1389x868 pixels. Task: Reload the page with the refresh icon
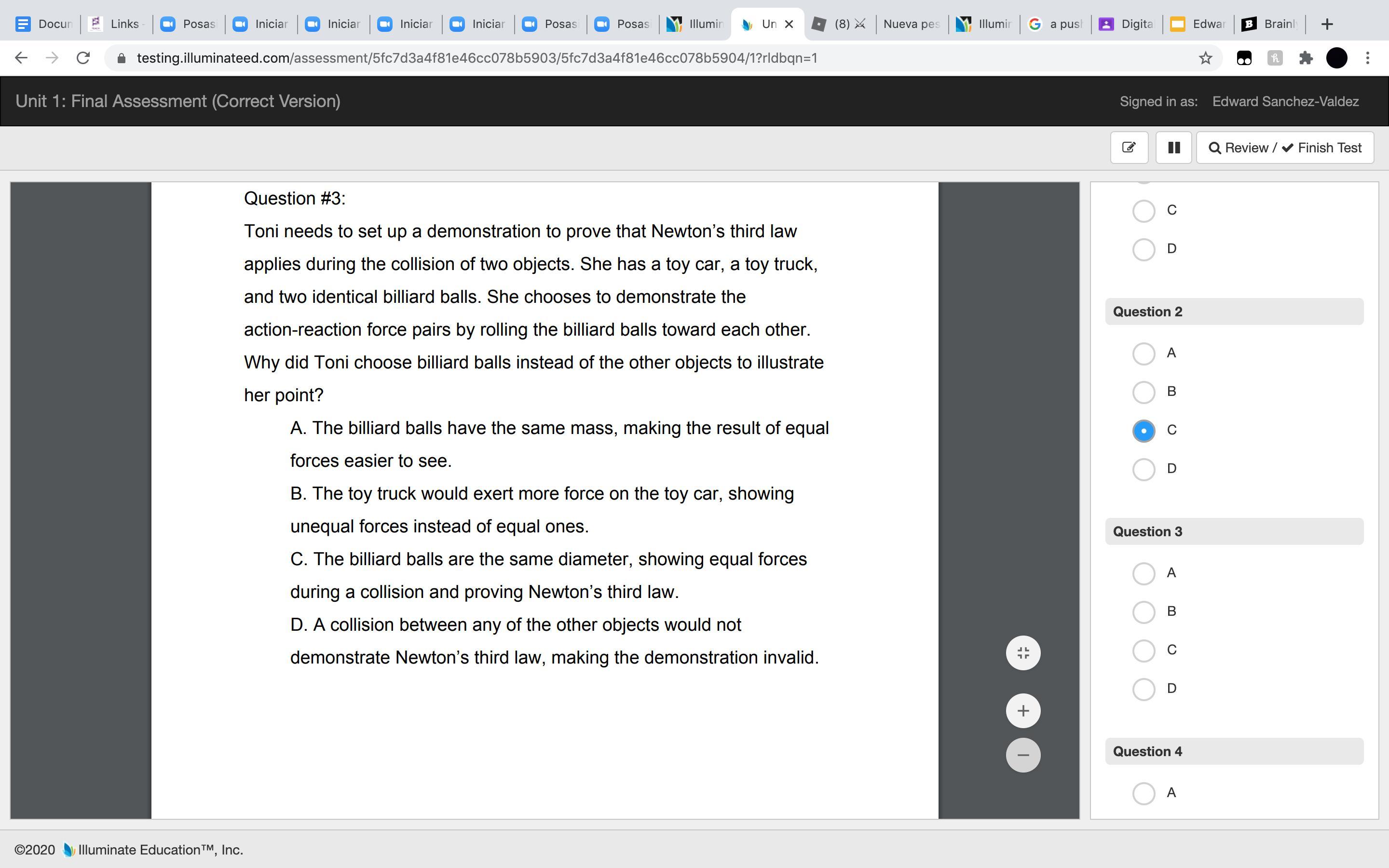click(83, 58)
